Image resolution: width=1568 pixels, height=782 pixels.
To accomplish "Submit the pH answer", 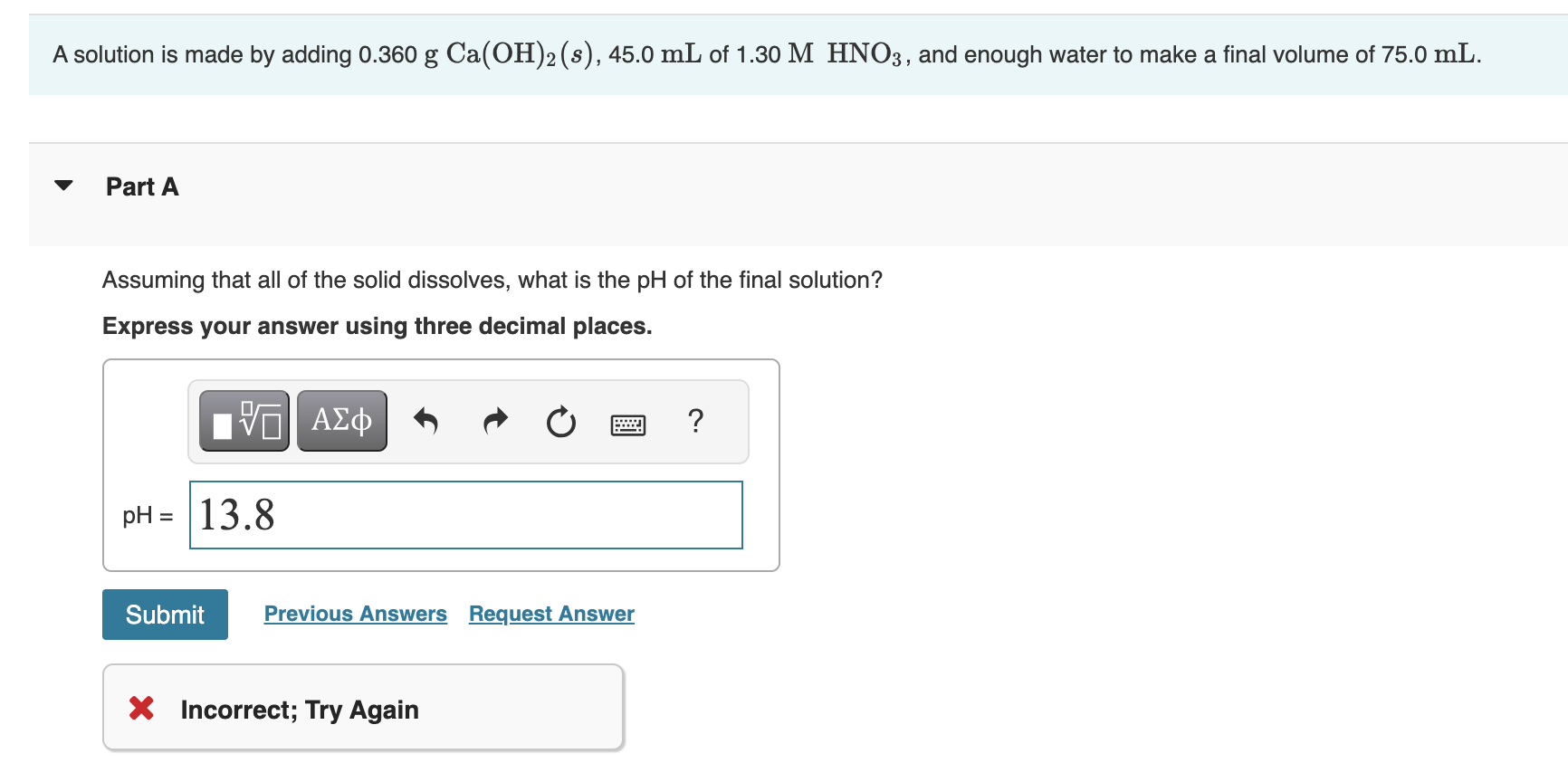I will coord(165,614).
